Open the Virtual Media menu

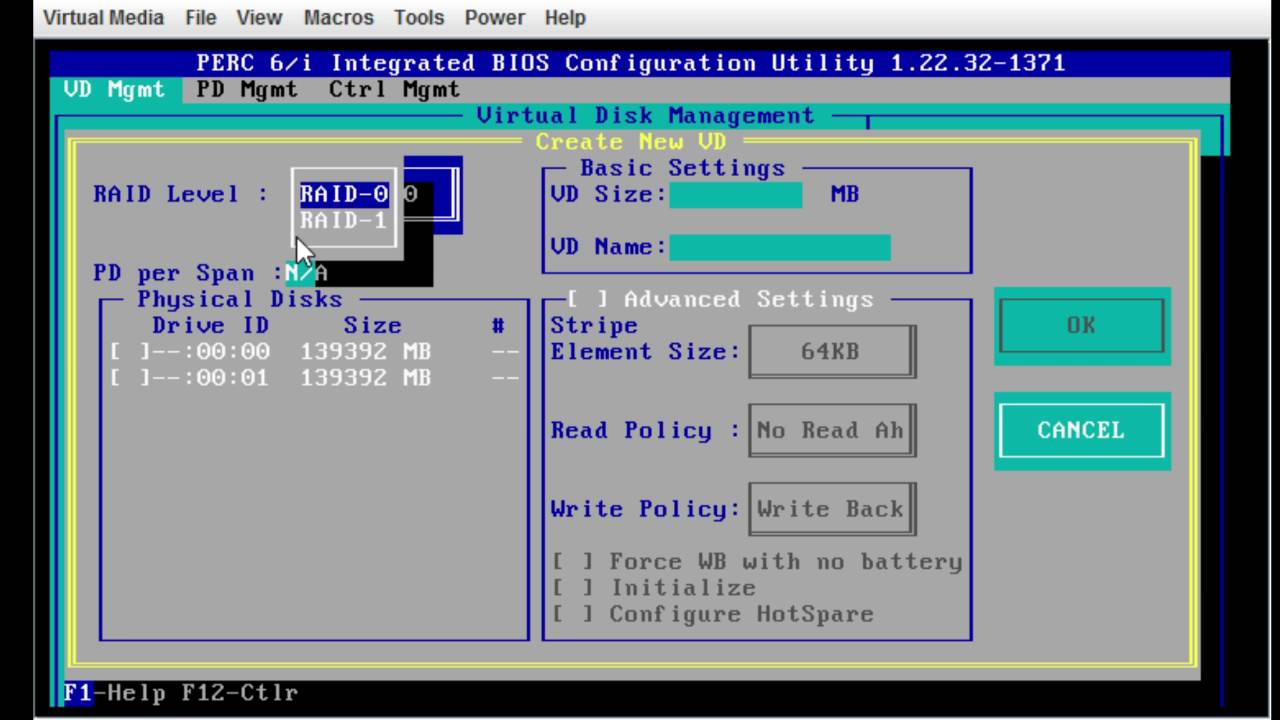[x=104, y=17]
